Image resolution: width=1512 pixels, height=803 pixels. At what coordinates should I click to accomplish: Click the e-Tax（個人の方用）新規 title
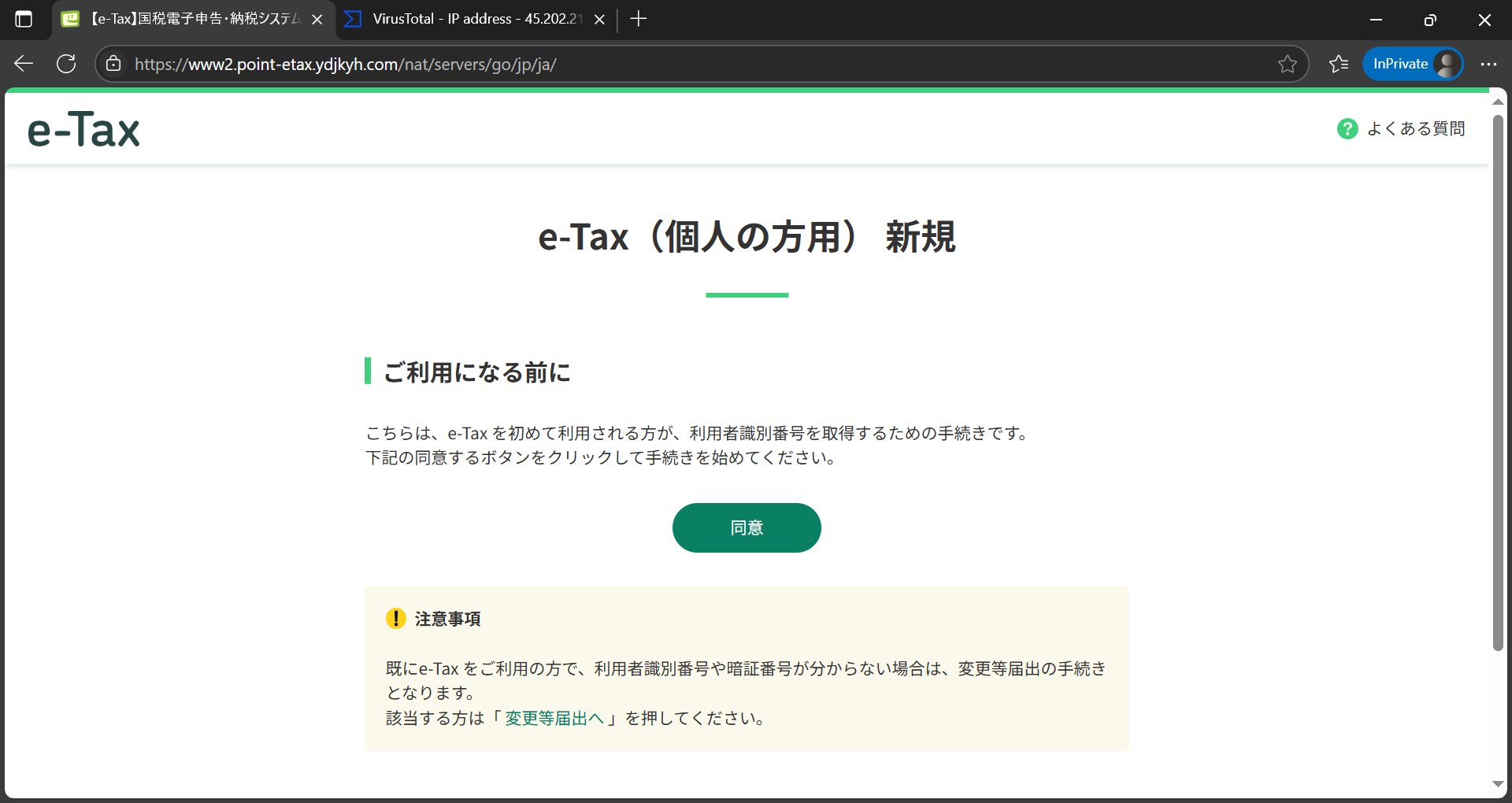click(747, 236)
